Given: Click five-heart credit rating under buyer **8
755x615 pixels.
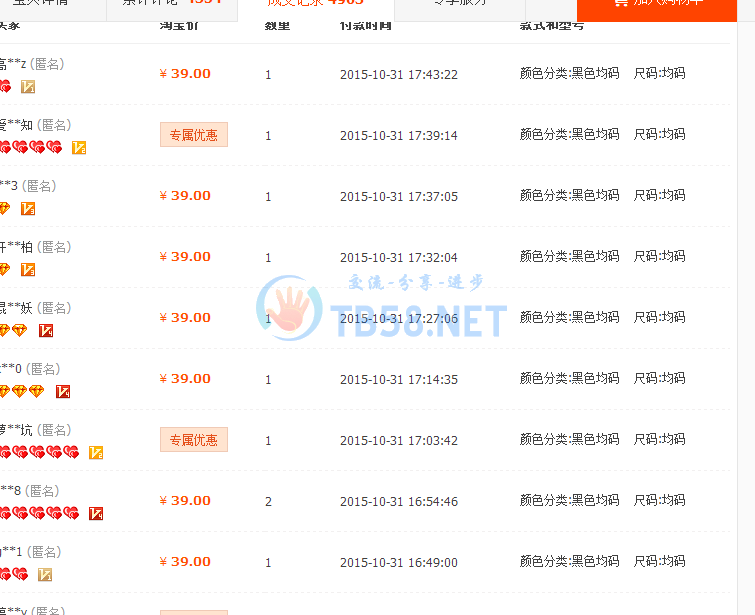Looking at the screenshot, I should 39,513.
